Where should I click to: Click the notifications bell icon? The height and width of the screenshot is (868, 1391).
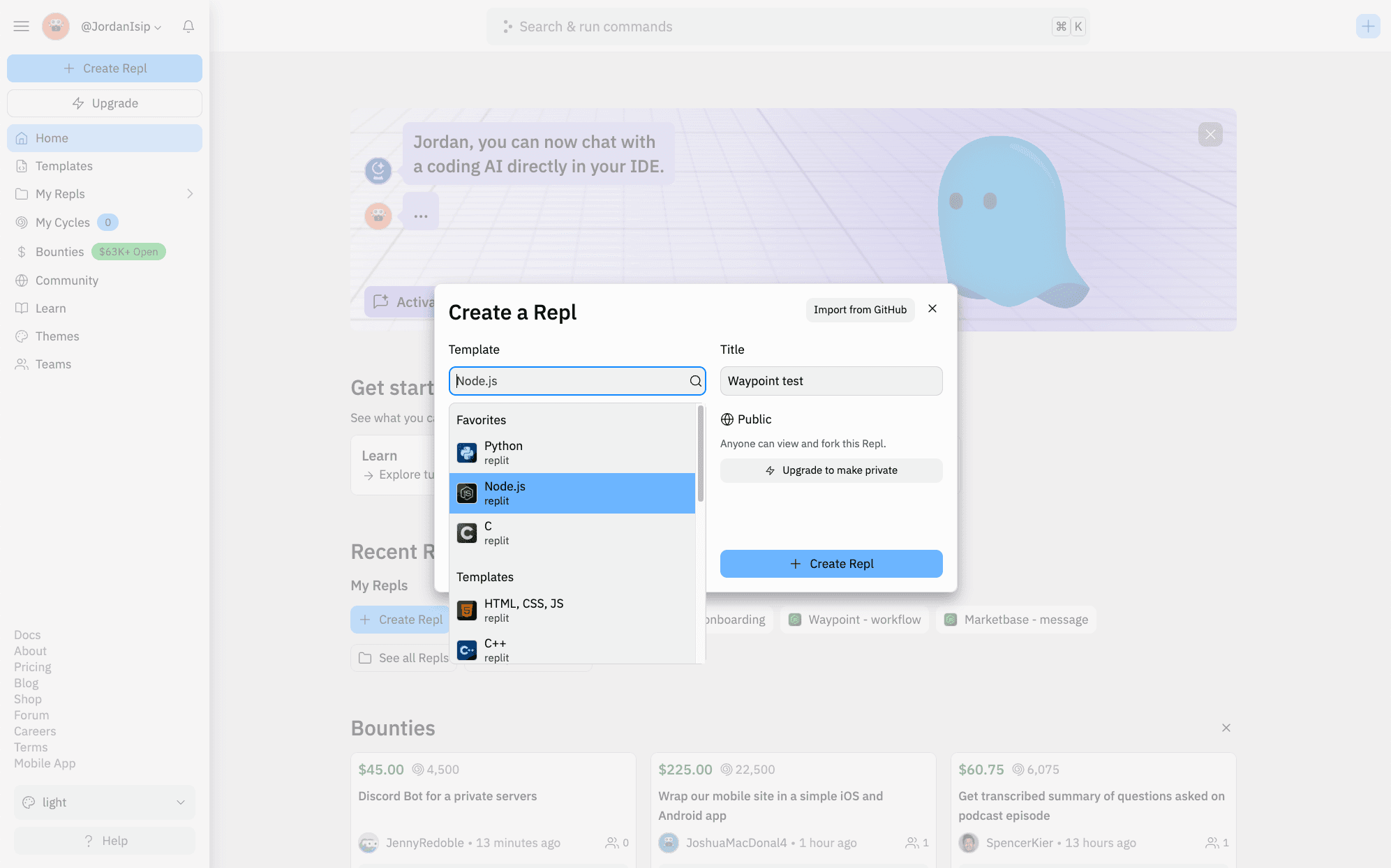point(188,27)
